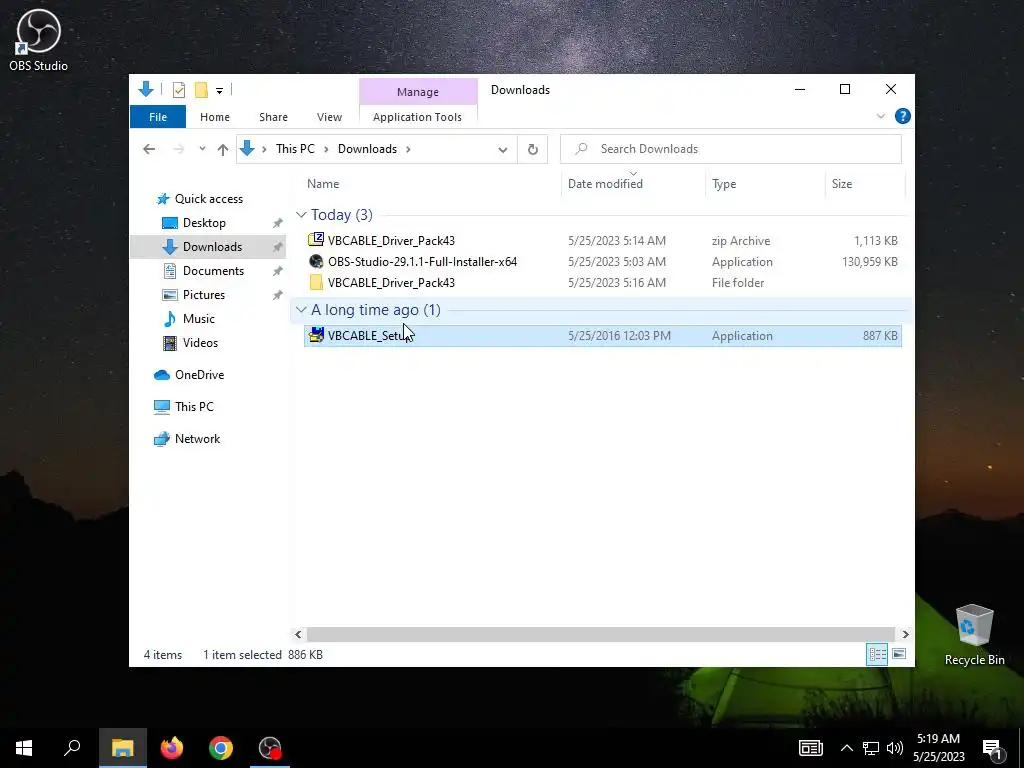Open Customize Quick Access Toolbar dropdown

(219, 91)
